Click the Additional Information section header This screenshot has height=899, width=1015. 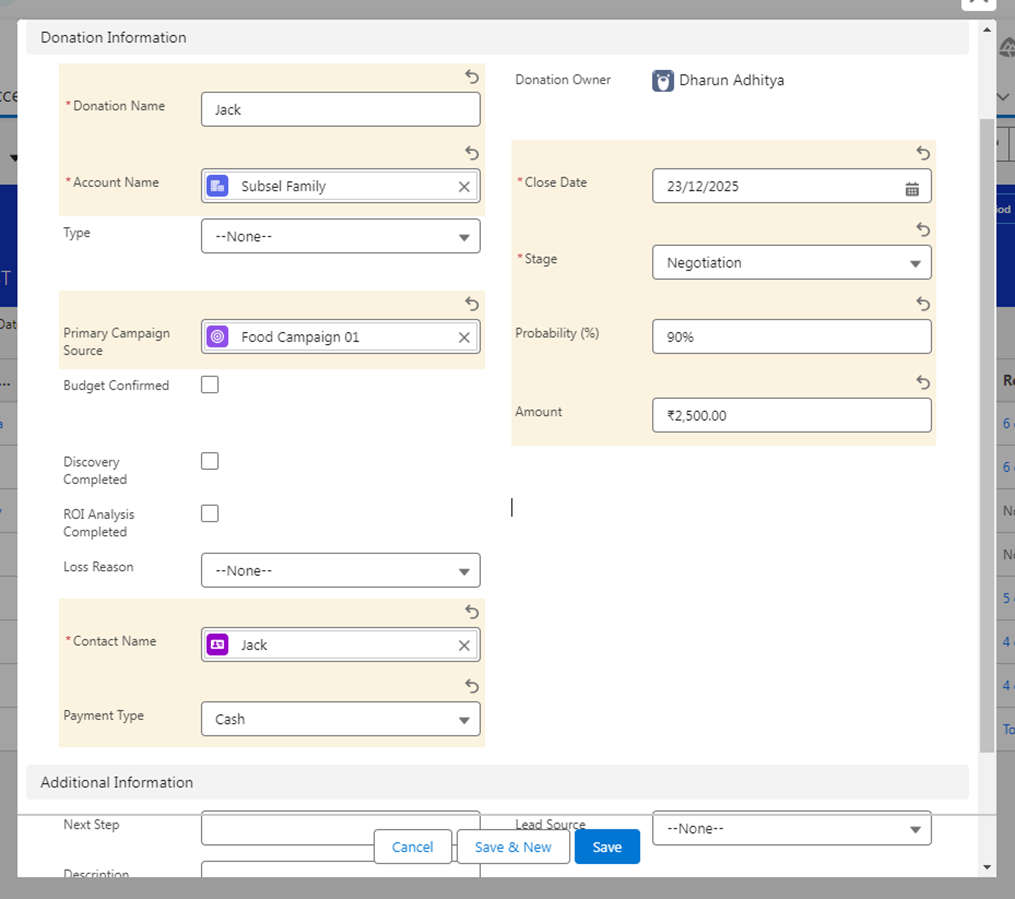(x=497, y=782)
